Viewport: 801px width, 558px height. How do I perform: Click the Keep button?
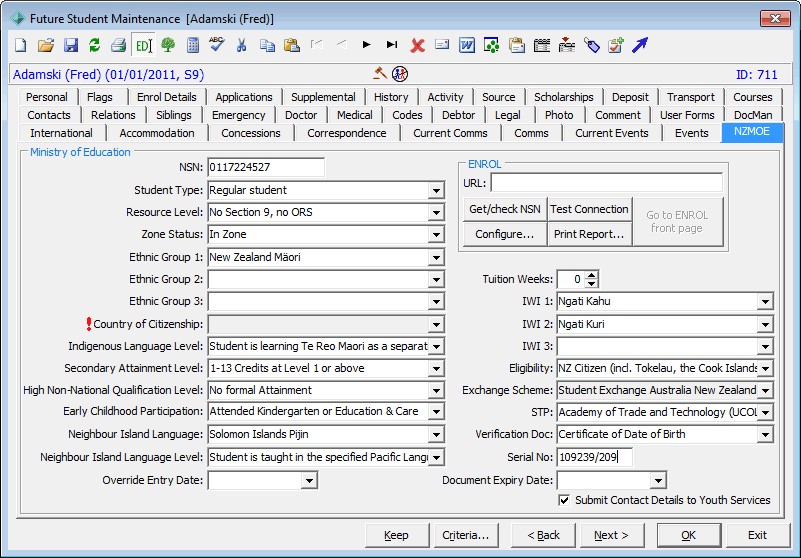click(x=396, y=535)
